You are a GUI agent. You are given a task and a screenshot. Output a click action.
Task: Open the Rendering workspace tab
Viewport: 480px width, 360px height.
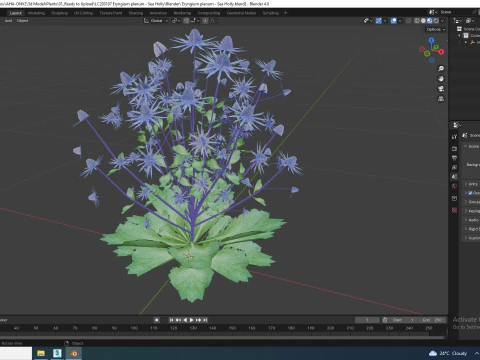pos(182,13)
